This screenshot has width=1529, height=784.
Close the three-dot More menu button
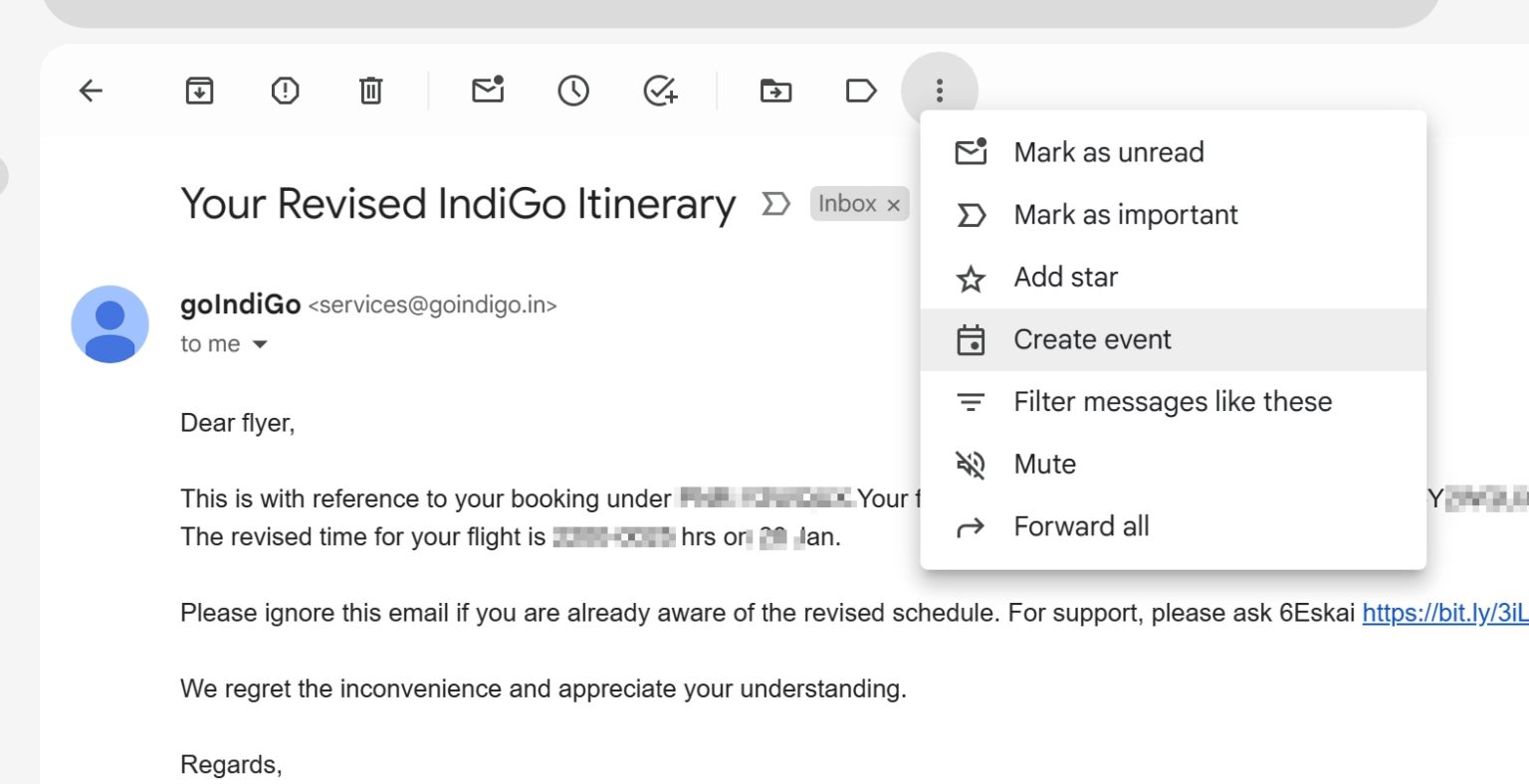pos(940,92)
